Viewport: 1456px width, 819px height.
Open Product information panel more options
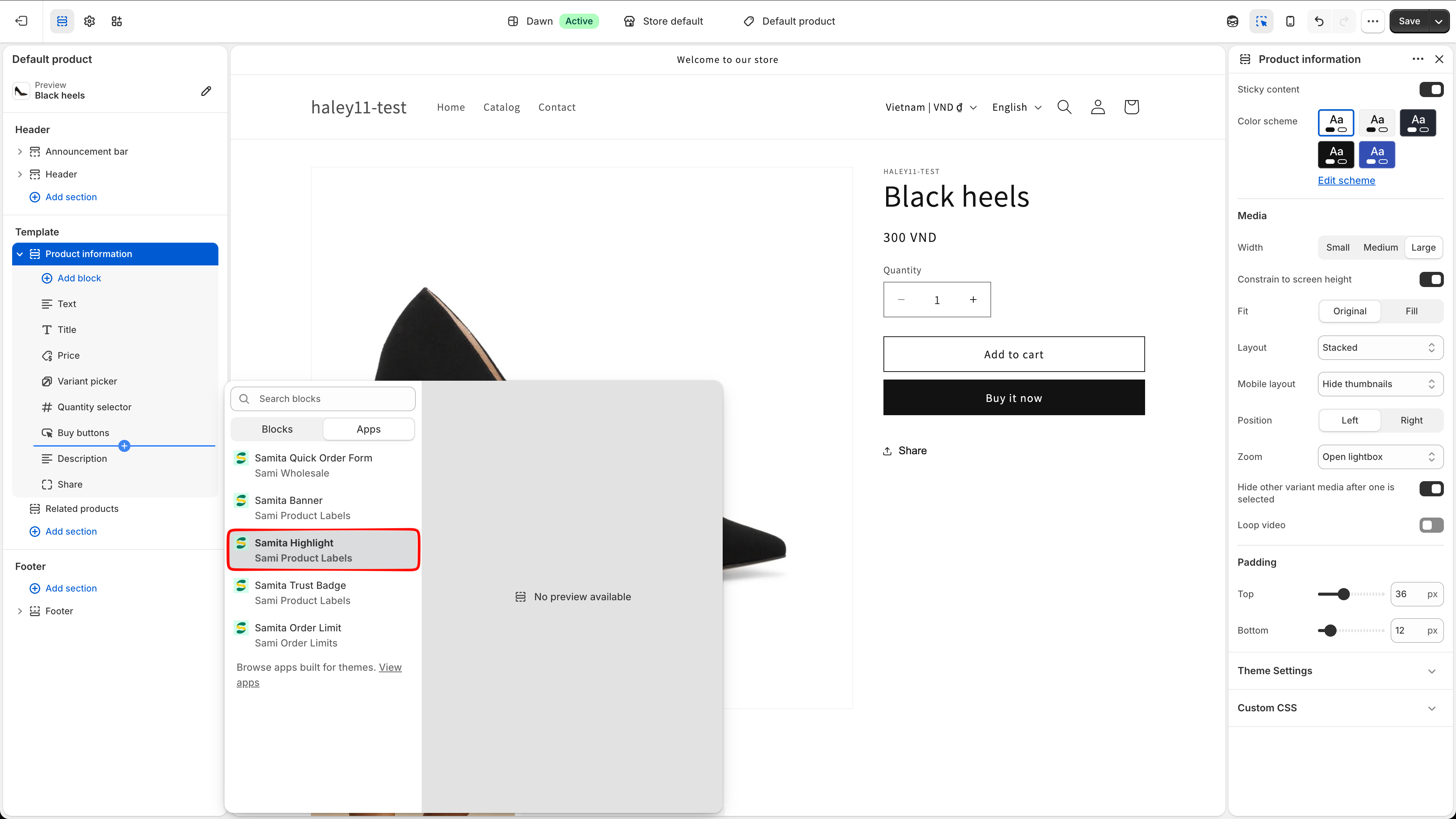[1418, 59]
